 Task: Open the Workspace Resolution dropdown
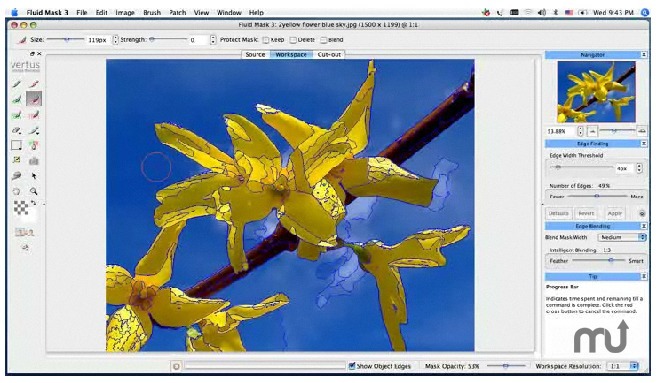[x=622, y=367]
